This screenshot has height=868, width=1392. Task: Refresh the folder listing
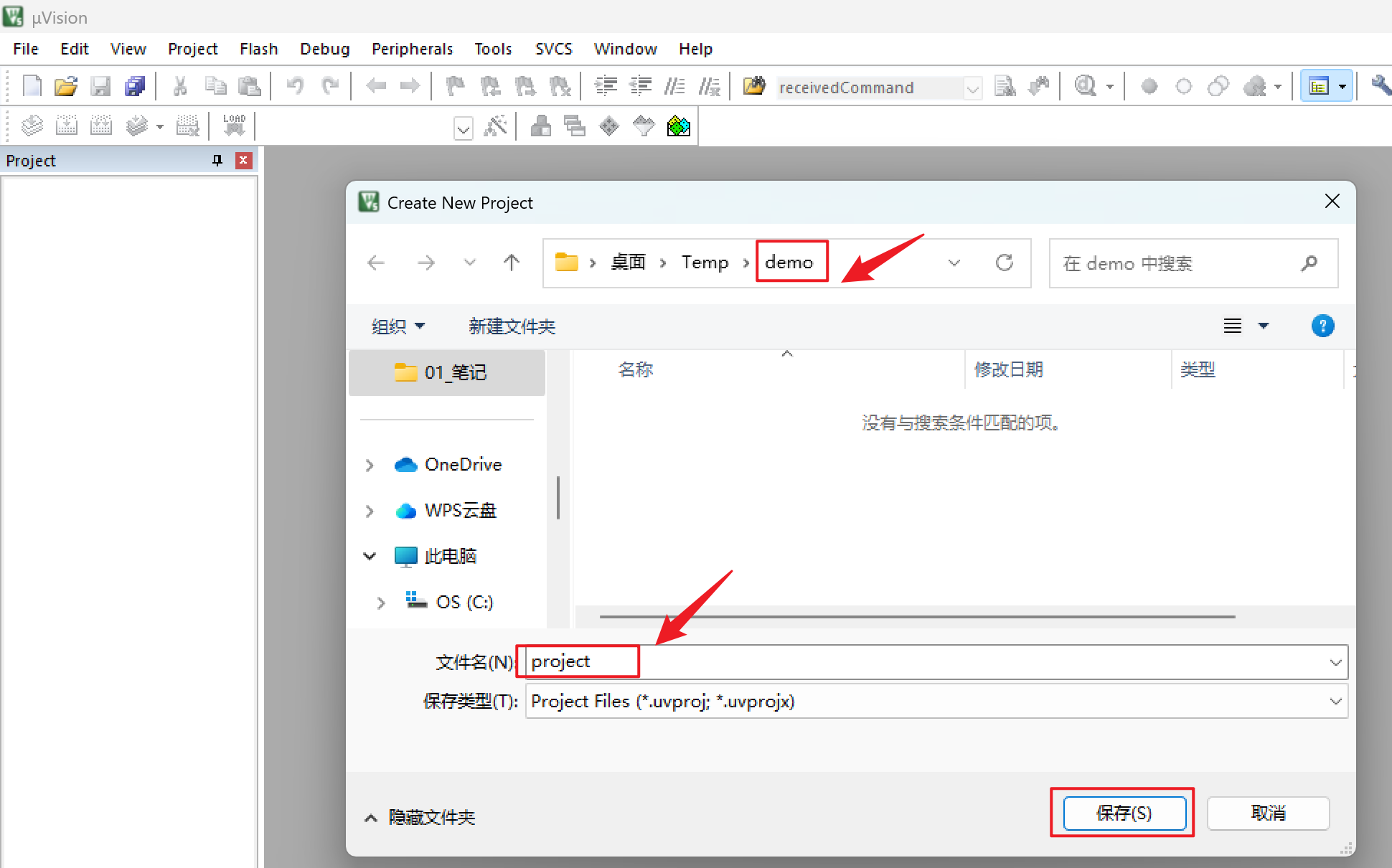click(x=1005, y=263)
